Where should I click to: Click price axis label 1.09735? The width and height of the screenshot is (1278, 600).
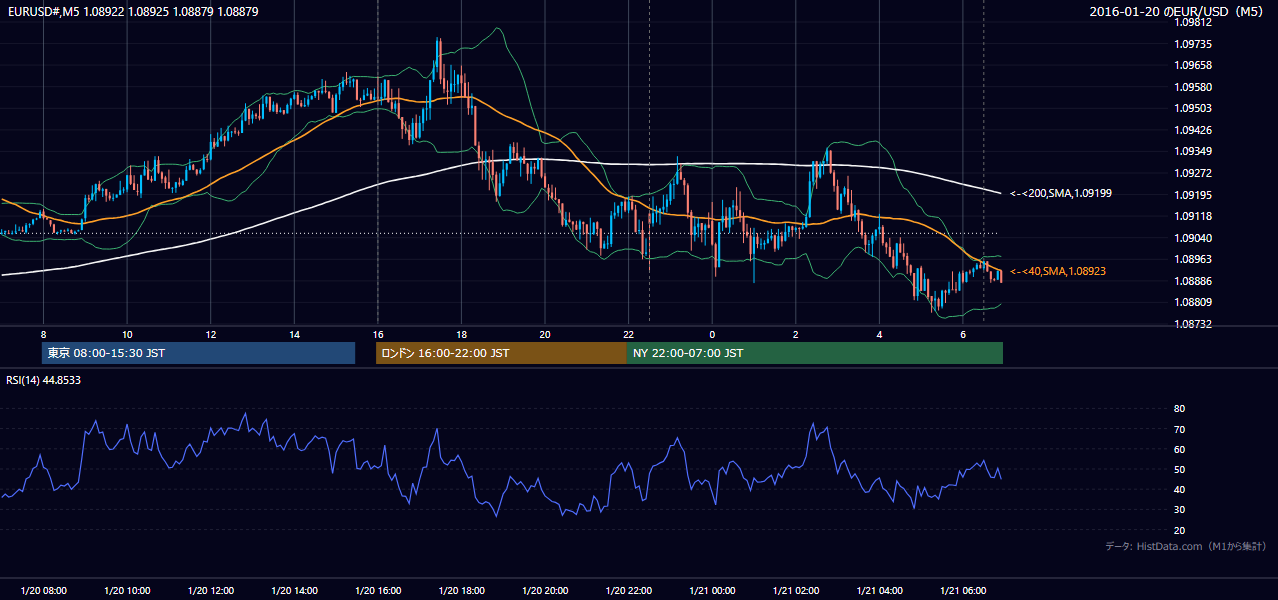click(x=1193, y=44)
